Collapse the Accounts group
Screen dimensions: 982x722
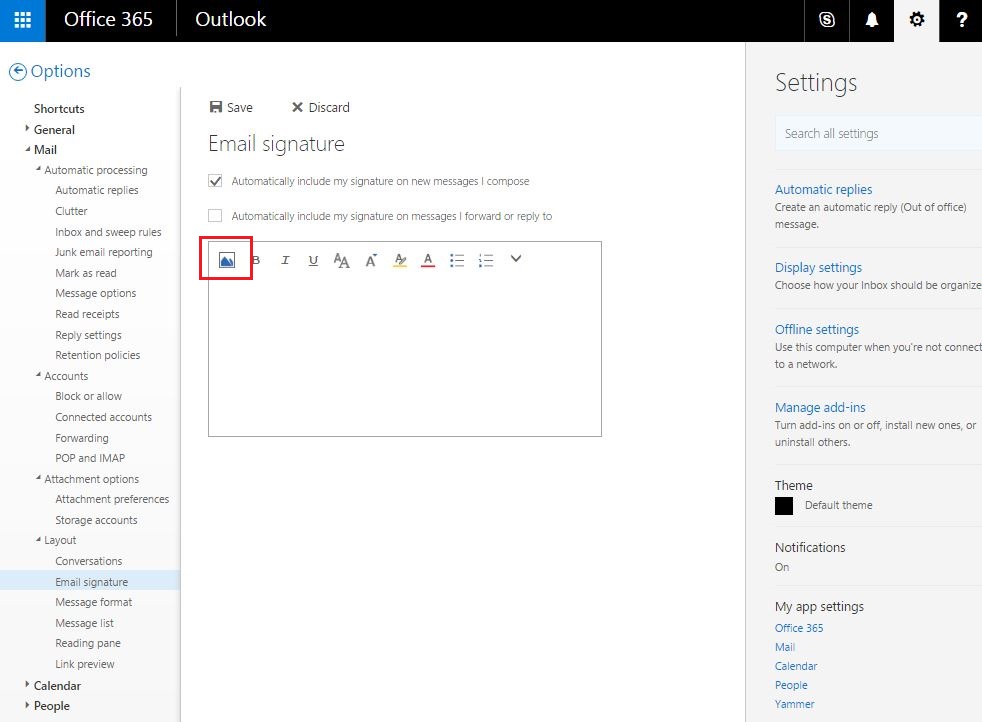pos(38,374)
